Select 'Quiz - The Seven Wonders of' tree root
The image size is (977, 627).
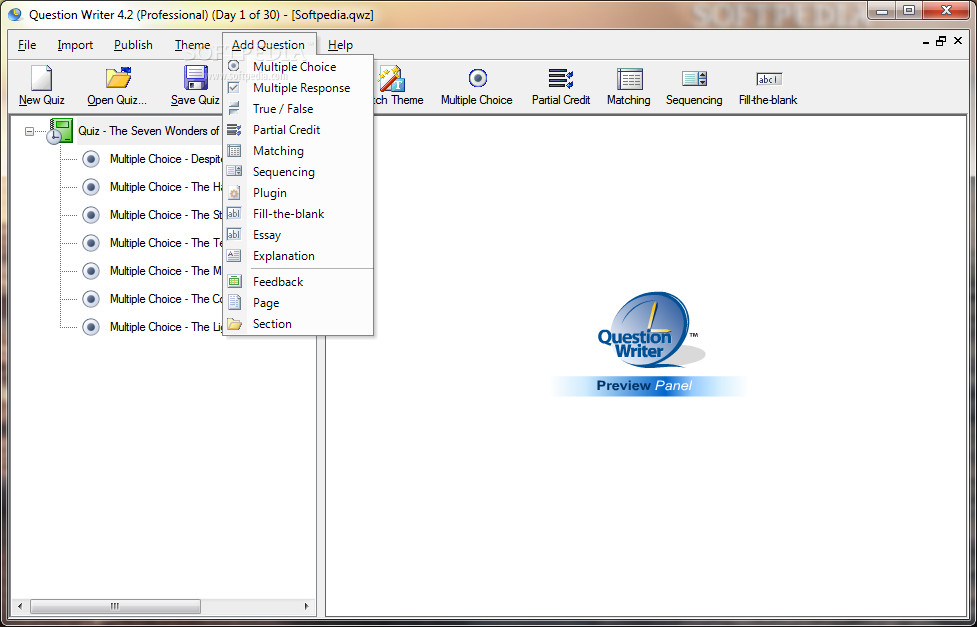(x=149, y=131)
